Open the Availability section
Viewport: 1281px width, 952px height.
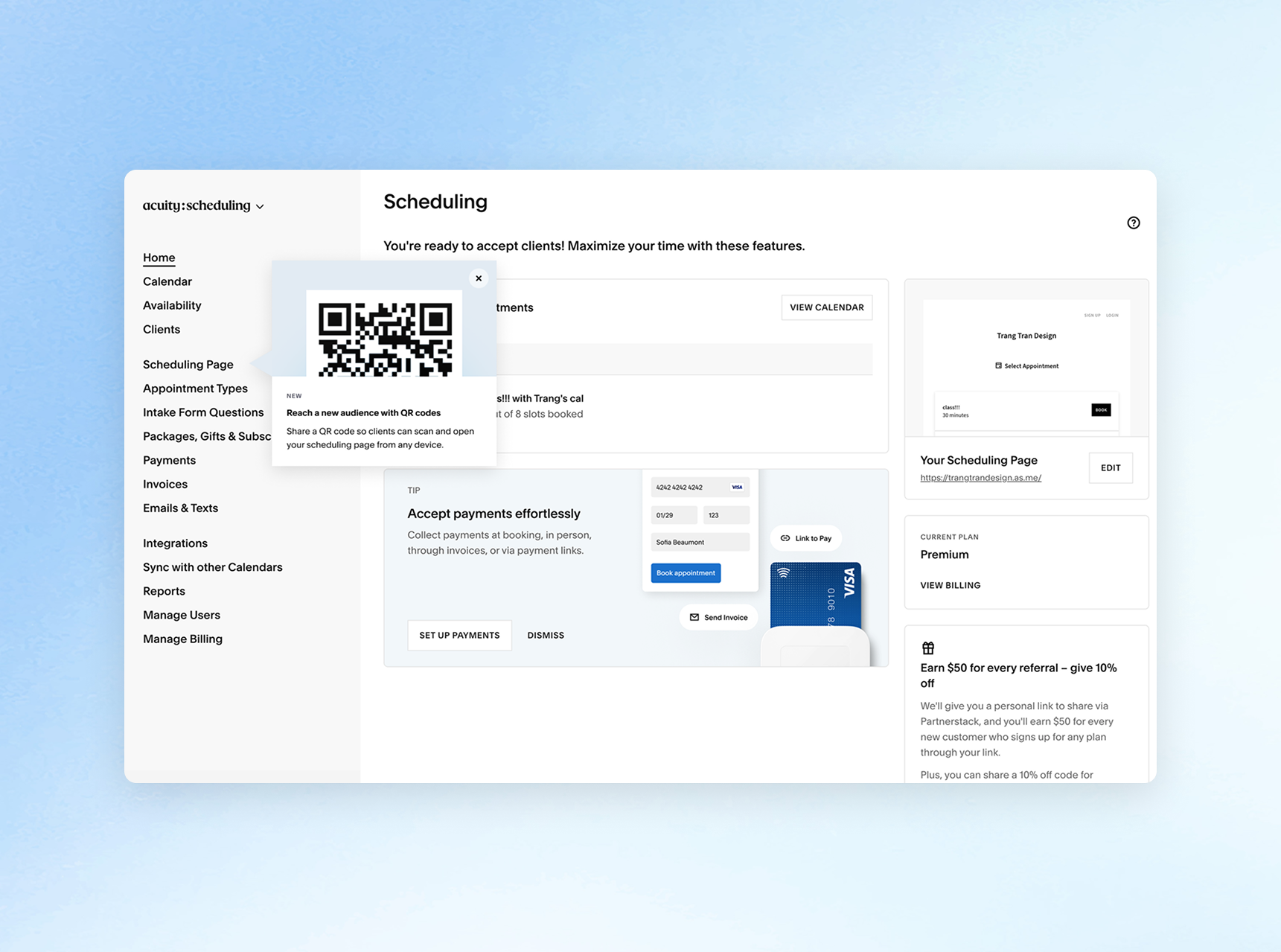[x=172, y=305]
